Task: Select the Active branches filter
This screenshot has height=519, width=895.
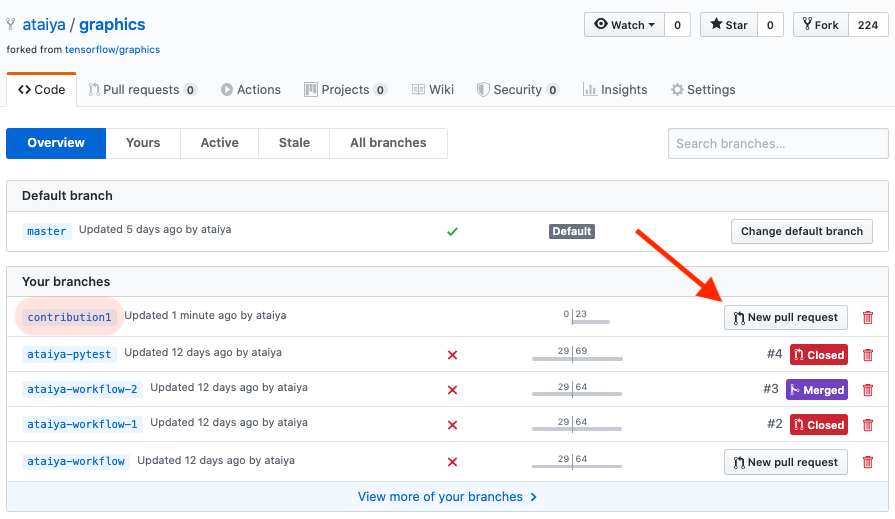Action: 220,143
